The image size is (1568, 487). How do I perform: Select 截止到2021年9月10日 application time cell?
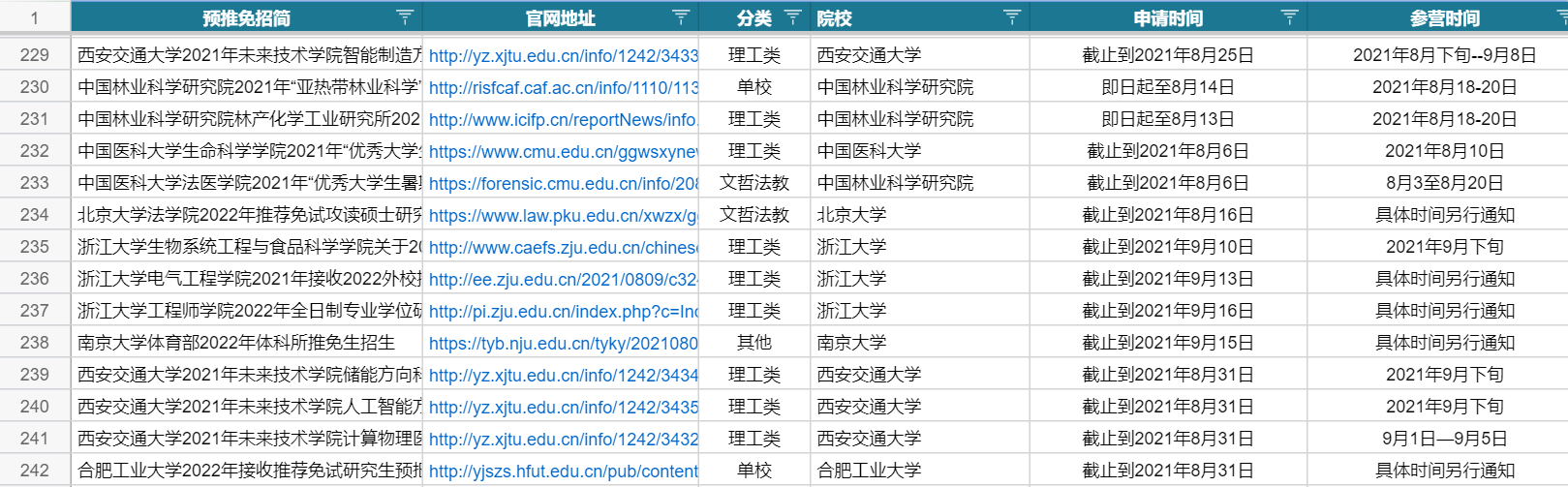(x=1168, y=247)
